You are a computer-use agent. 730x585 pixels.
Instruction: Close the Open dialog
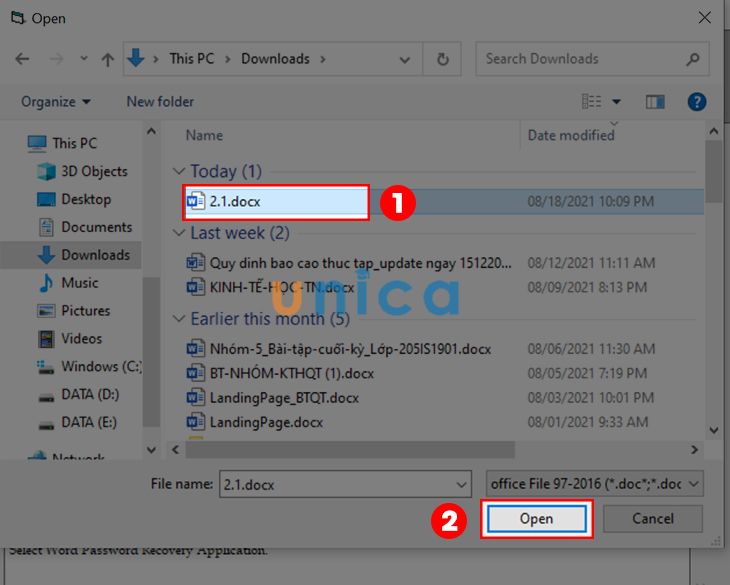[704, 18]
